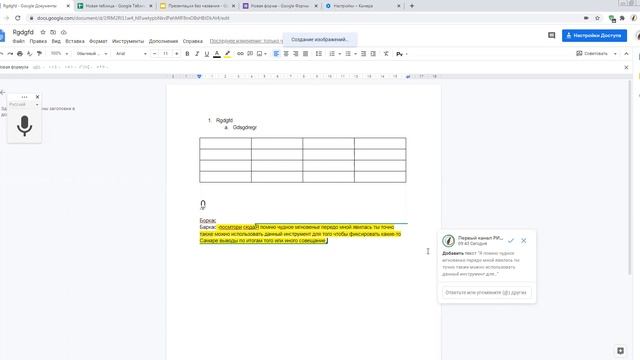Open voice typing more options (three dots)
This screenshot has height=360, width=640.
[x=24, y=97]
